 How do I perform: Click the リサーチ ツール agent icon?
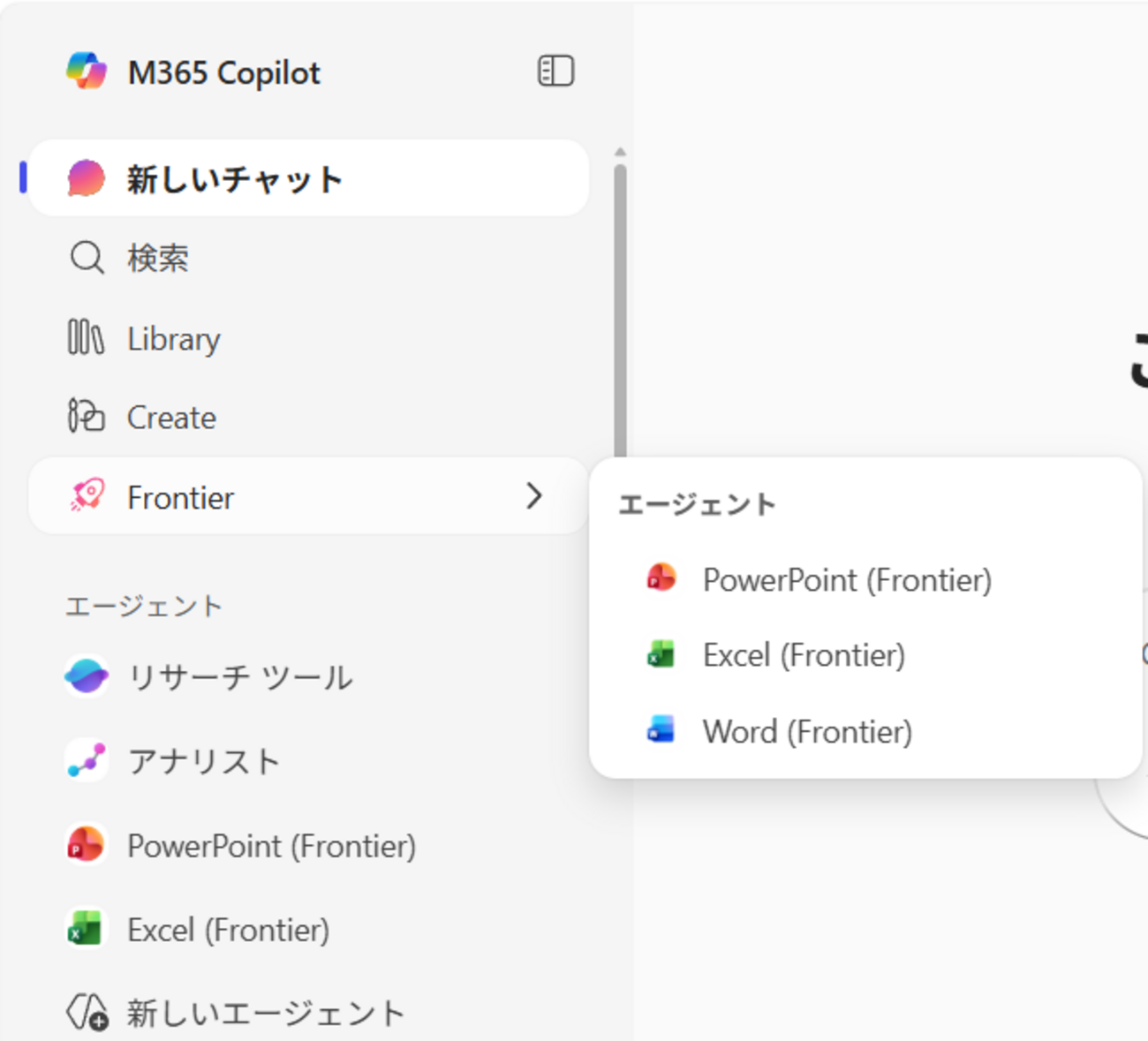(x=87, y=677)
